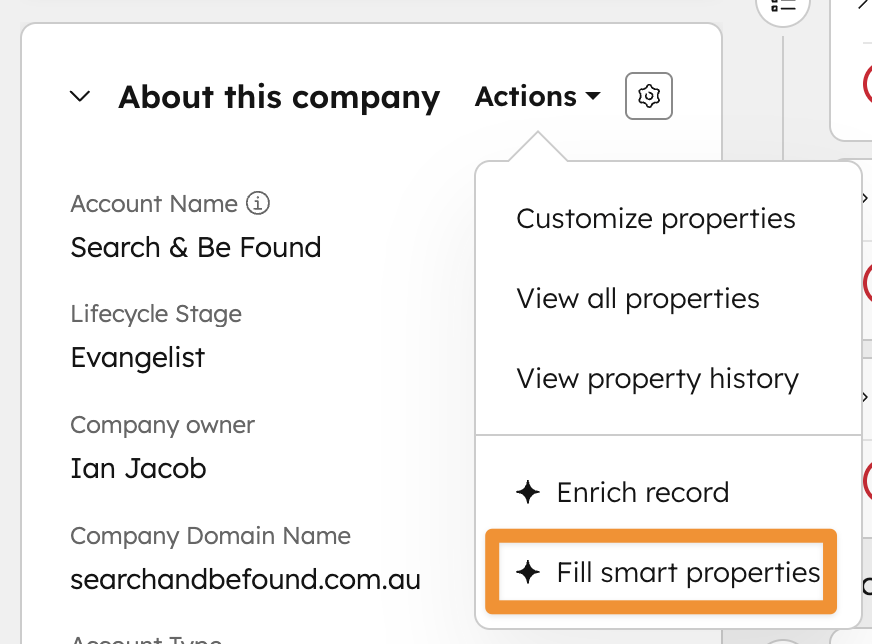Collapse the About this company section

(x=80, y=96)
